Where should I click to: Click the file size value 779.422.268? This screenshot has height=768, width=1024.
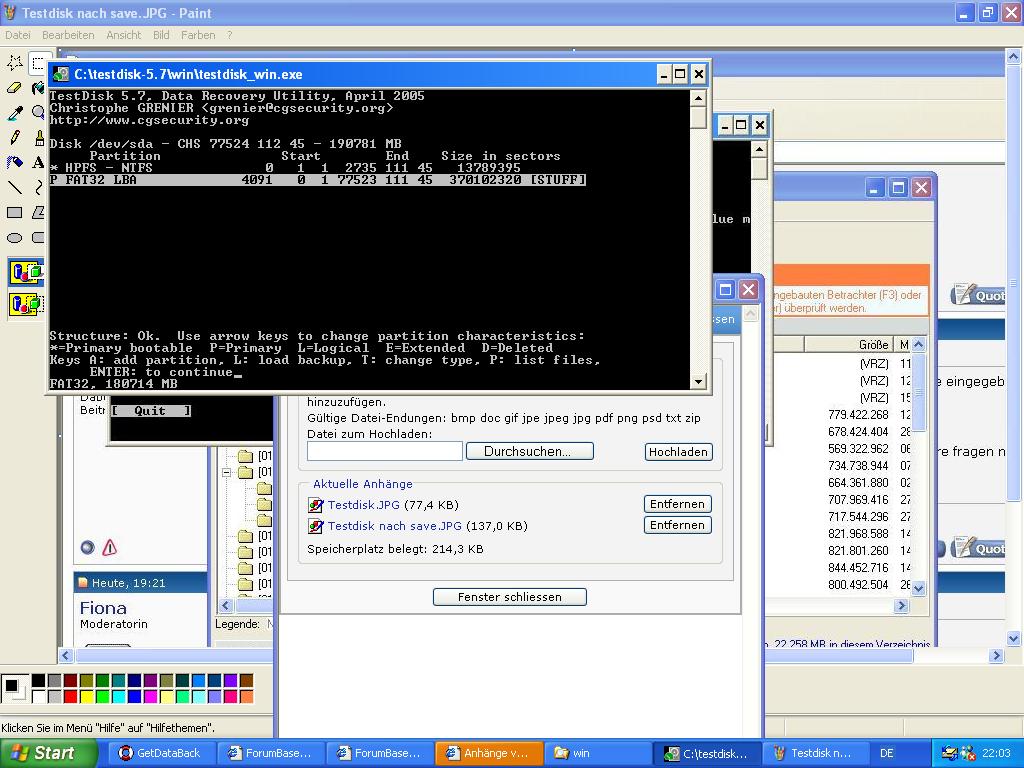point(858,415)
